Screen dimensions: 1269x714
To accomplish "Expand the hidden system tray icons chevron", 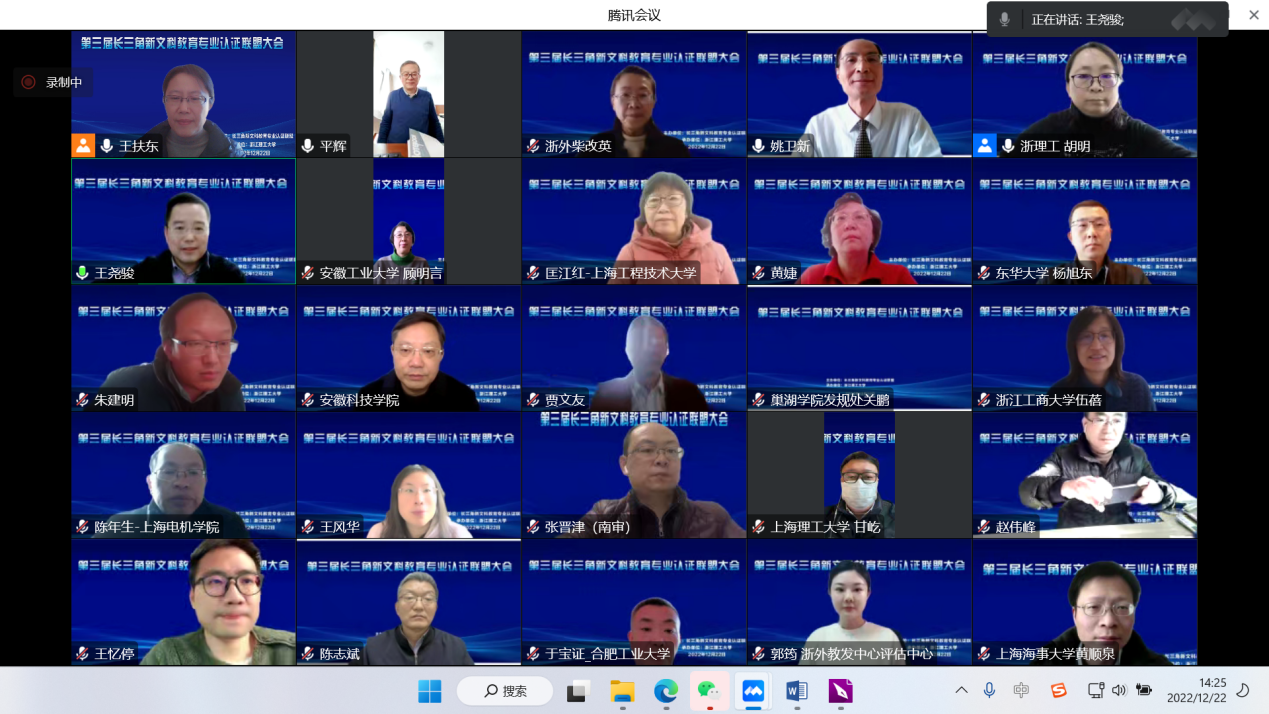I will click(x=961, y=690).
